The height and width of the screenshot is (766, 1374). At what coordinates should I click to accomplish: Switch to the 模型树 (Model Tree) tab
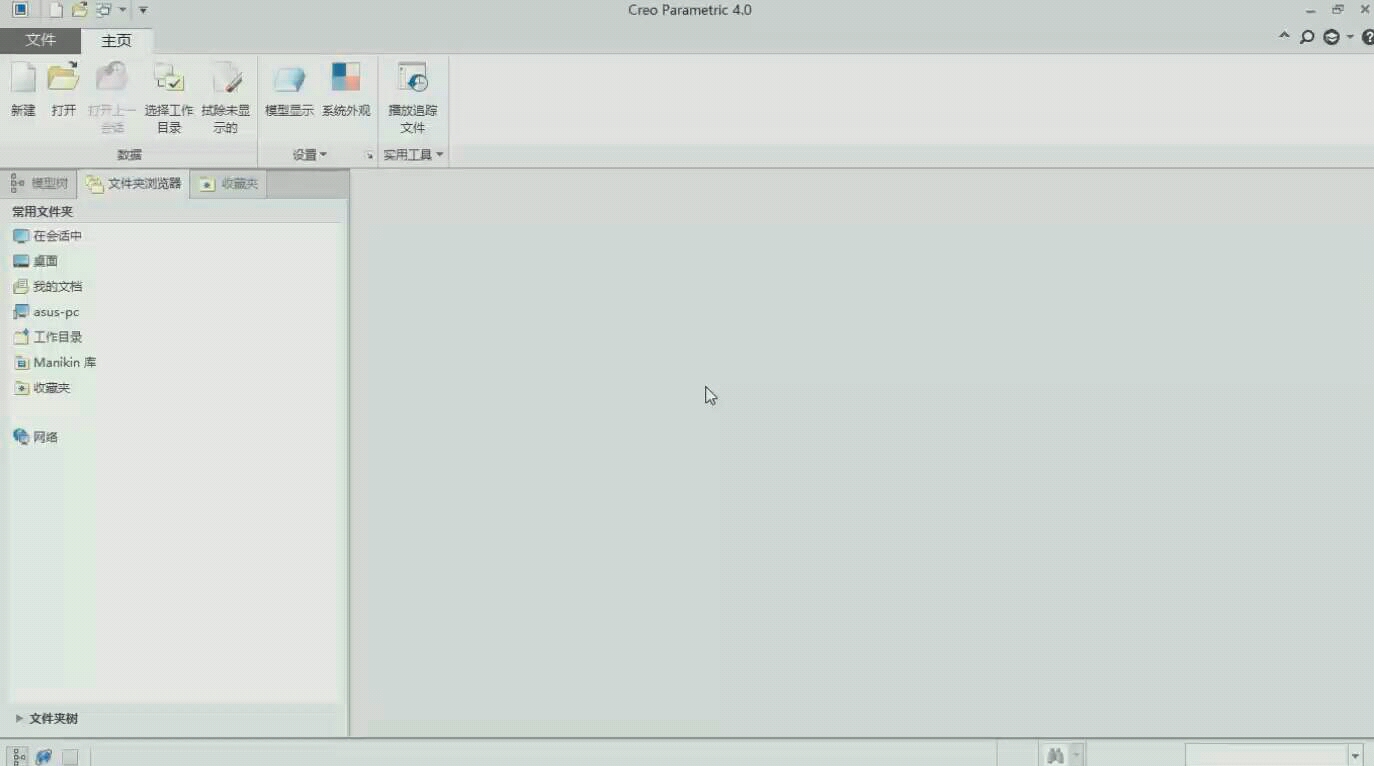click(40, 184)
